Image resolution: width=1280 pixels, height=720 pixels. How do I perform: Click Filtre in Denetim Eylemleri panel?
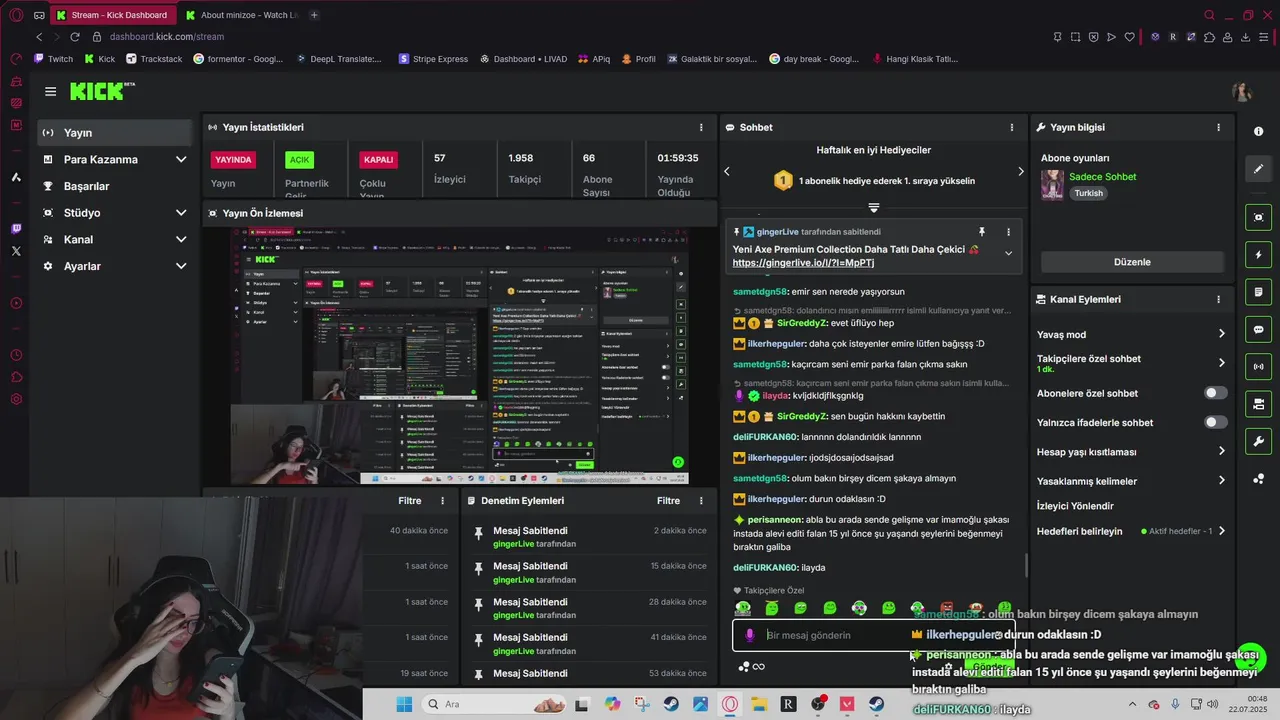point(668,501)
